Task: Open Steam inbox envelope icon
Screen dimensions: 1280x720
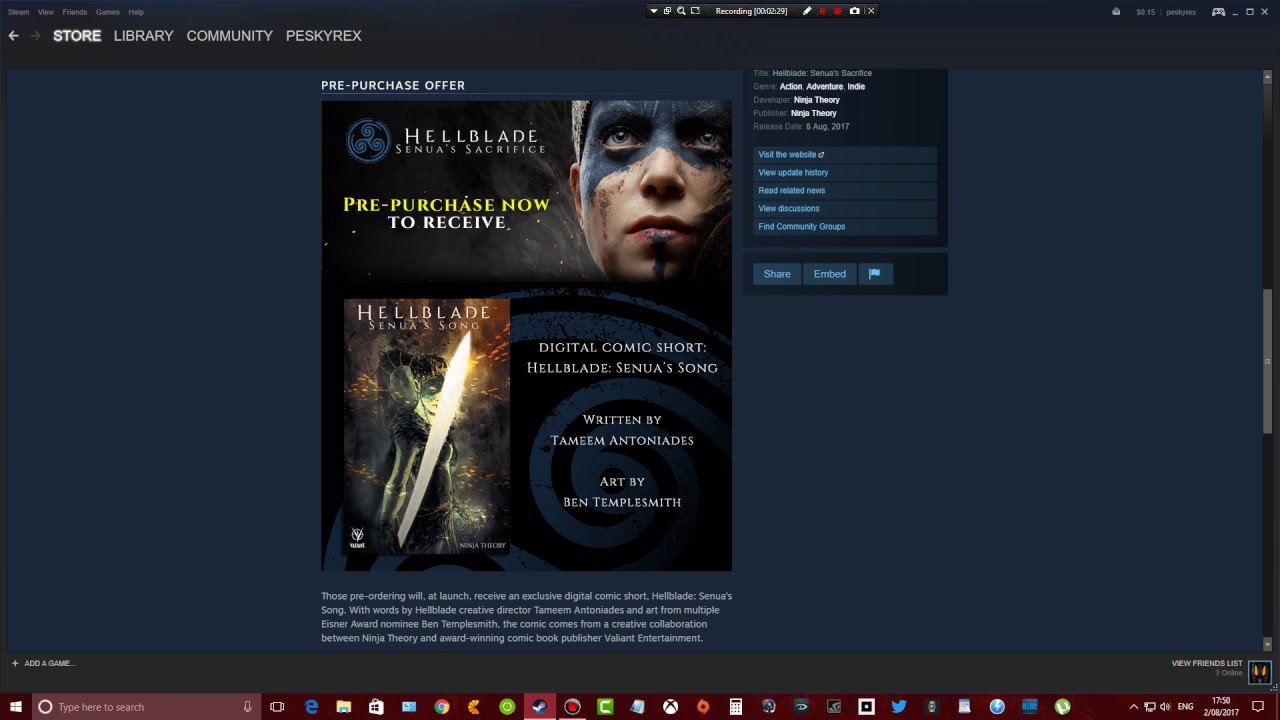Action: tap(1116, 12)
